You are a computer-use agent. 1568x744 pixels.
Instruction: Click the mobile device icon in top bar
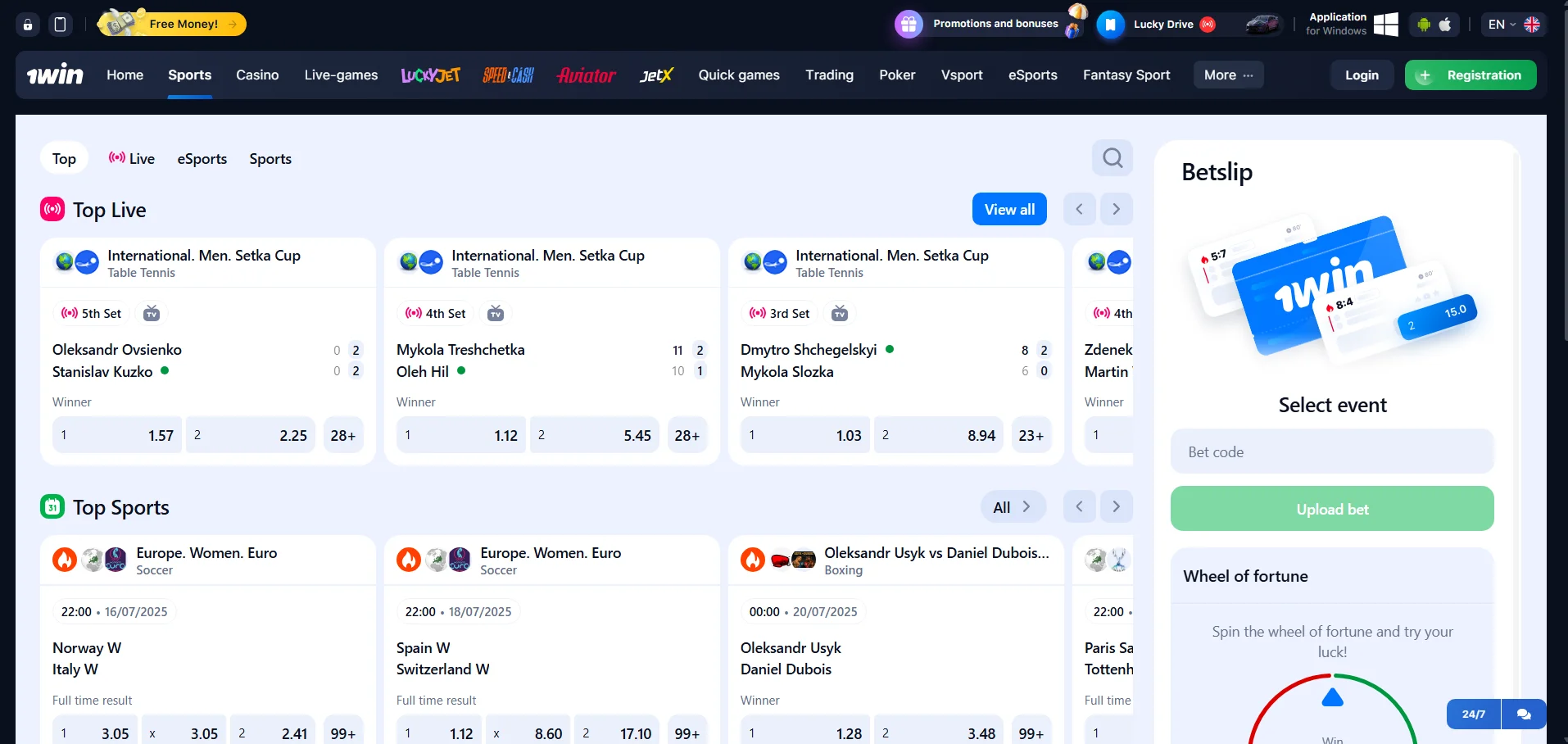tap(60, 25)
